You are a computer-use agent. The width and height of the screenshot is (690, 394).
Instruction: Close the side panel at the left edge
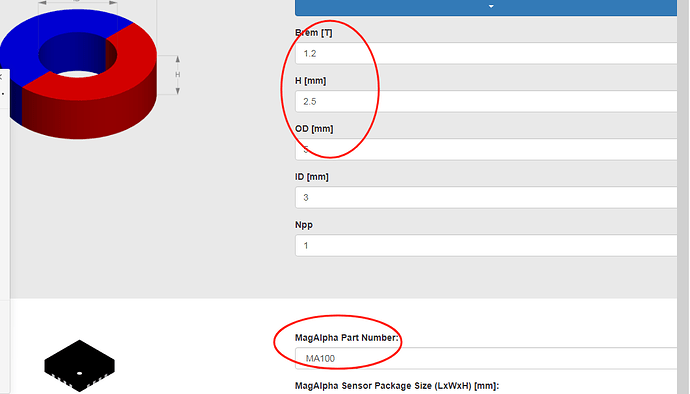[1, 77]
